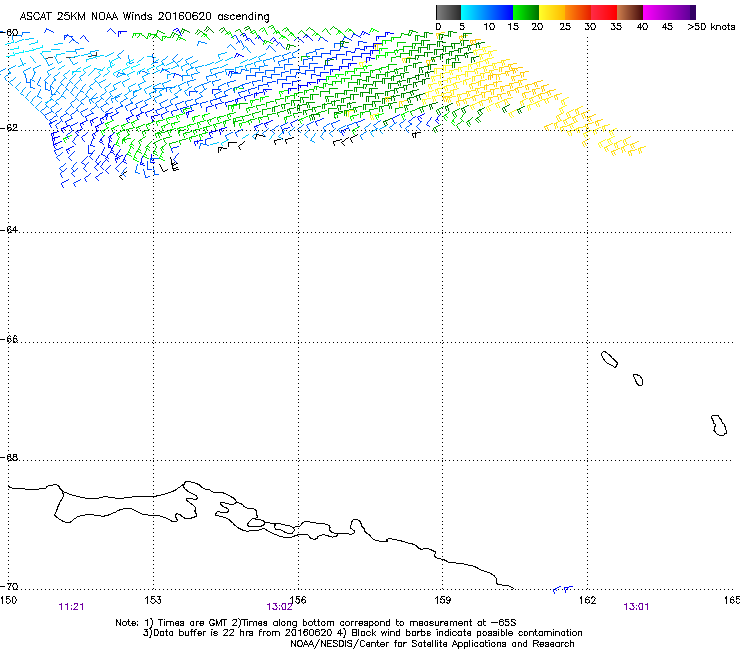The height and width of the screenshot is (650, 740).
Task: Select the gray 0-5 knots color swatch
Action: pos(448,12)
